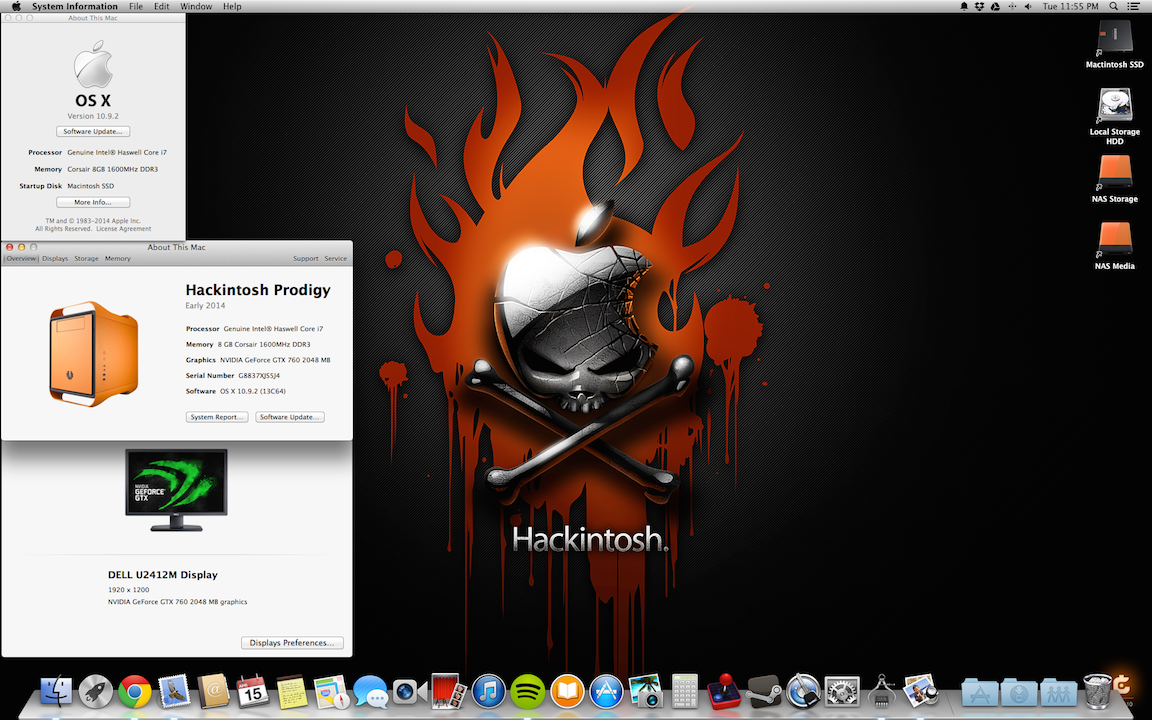The height and width of the screenshot is (720, 1152).
Task: Click the Version 10.9.2 text
Action: click(93, 116)
